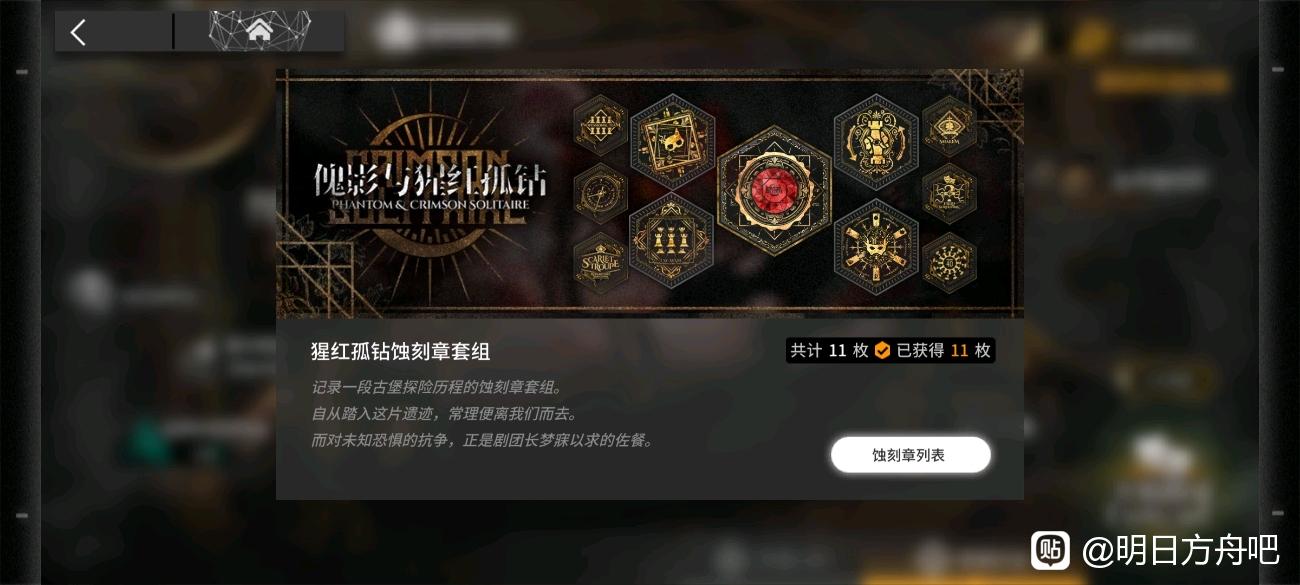Open the home navigation icon

point(260,31)
